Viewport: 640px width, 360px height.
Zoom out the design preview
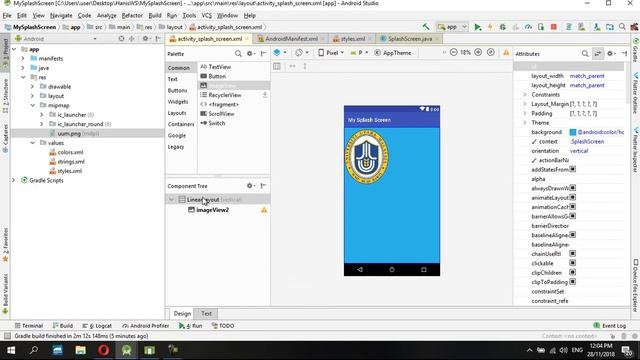point(453,53)
